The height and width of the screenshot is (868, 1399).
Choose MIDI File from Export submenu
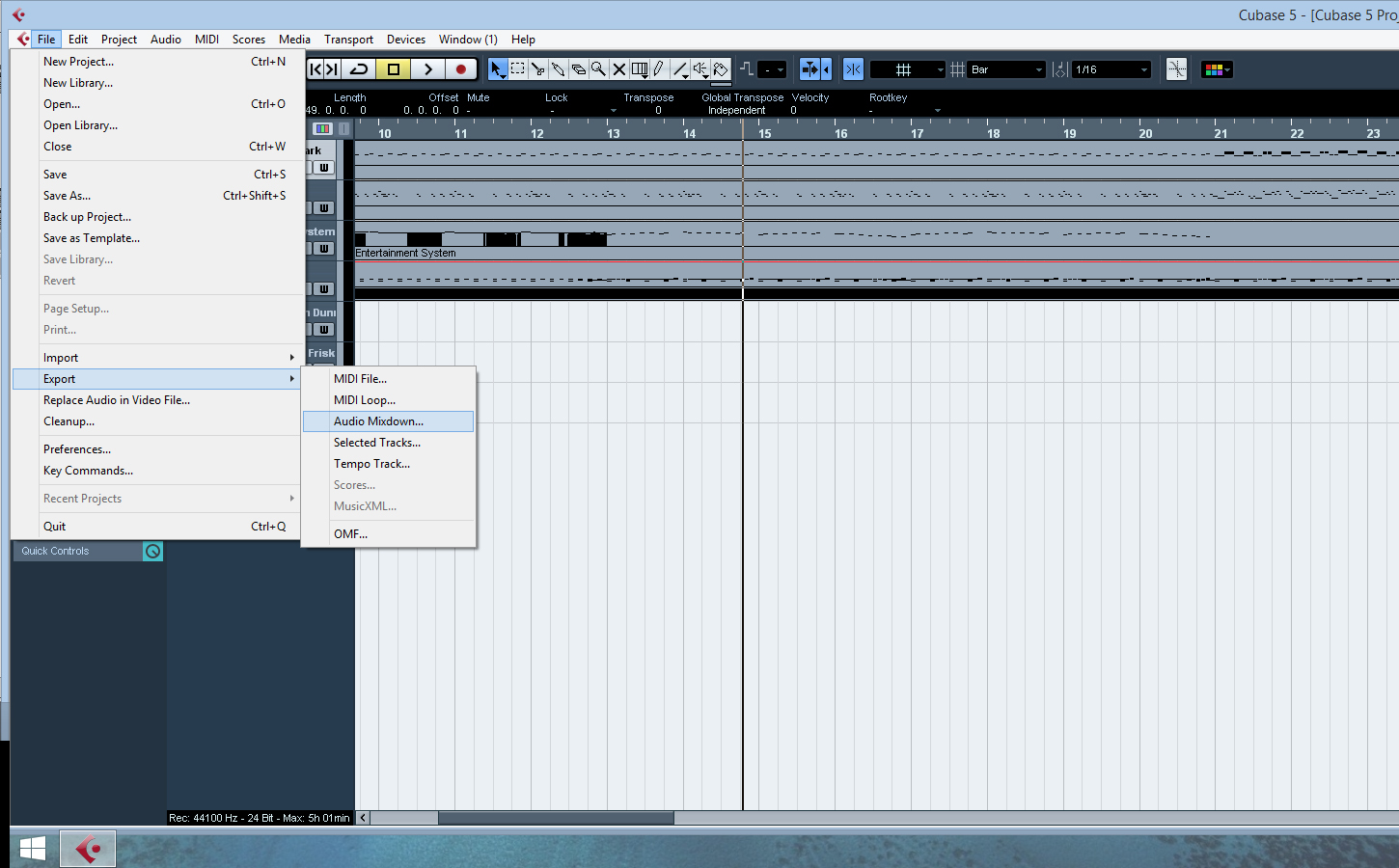tap(388, 379)
